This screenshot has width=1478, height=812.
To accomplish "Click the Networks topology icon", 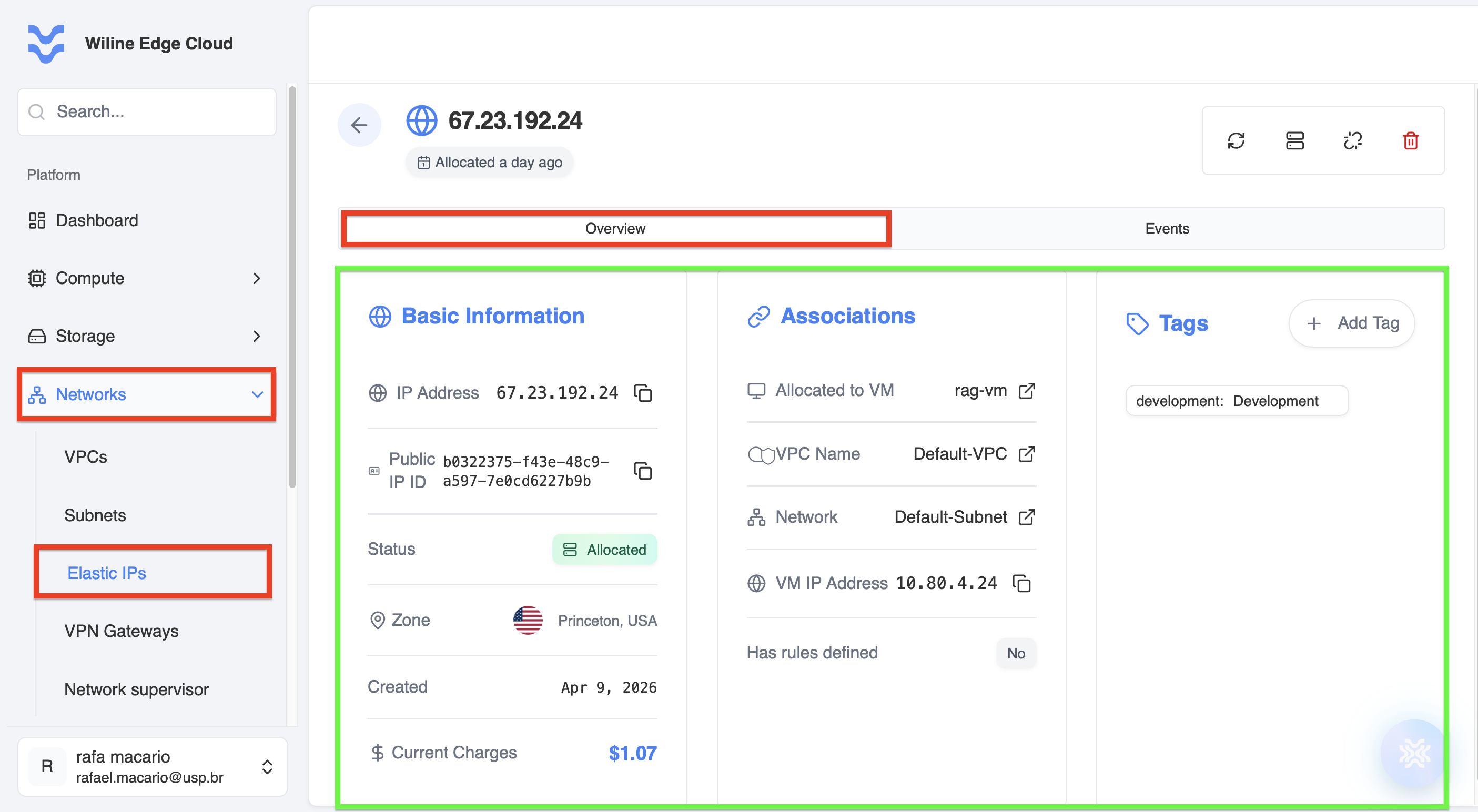I will coord(37,395).
